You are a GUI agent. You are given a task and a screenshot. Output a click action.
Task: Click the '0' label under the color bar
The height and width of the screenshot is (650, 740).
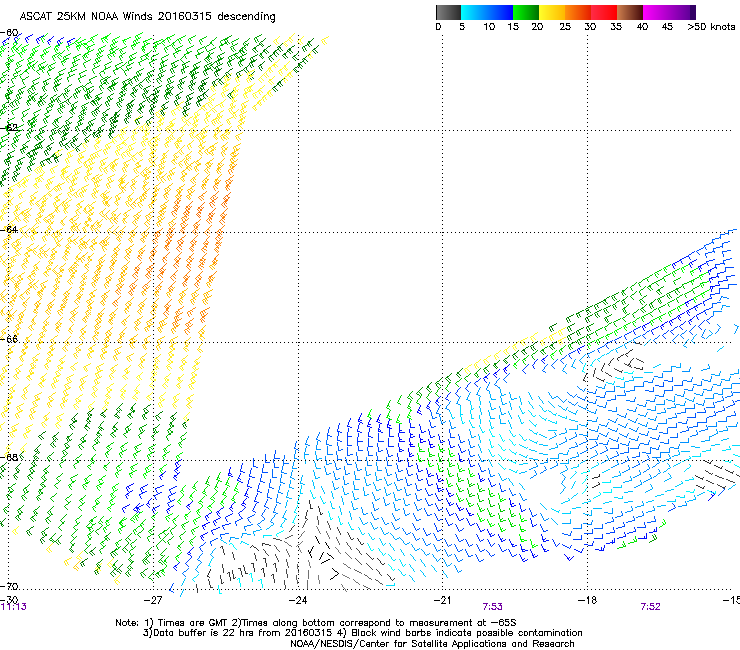(438, 27)
